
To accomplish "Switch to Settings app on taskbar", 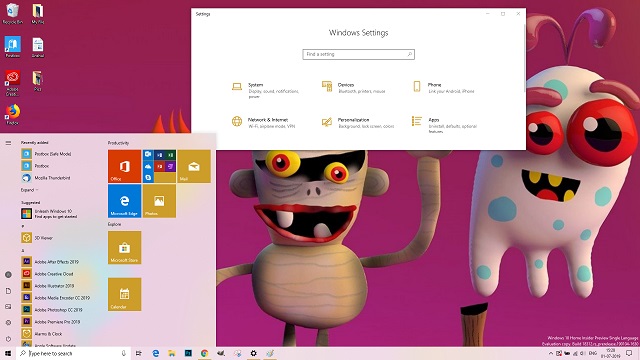I will 253,353.
